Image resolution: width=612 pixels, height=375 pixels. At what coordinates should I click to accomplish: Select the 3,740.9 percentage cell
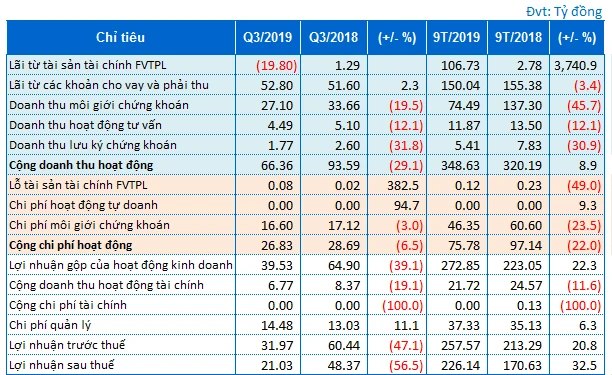(x=576, y=65)
